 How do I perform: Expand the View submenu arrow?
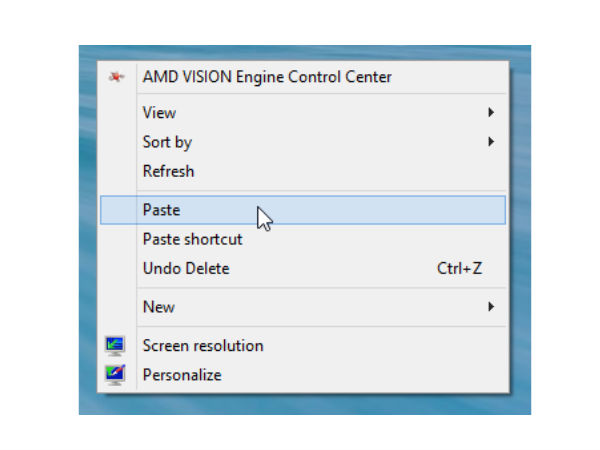pyautogui.click(x=491, y=113)
